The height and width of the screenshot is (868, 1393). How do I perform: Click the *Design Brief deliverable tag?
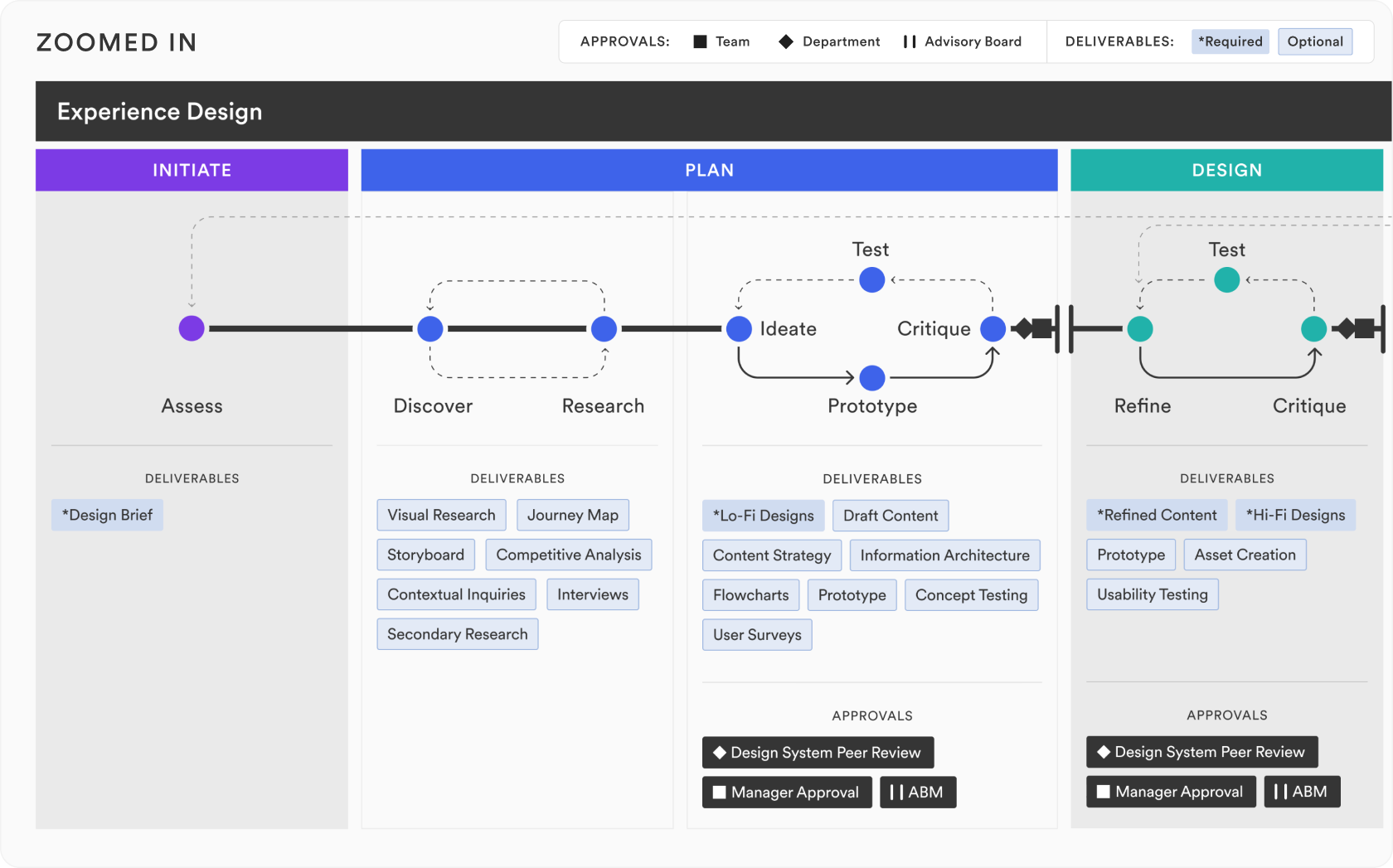107,515
